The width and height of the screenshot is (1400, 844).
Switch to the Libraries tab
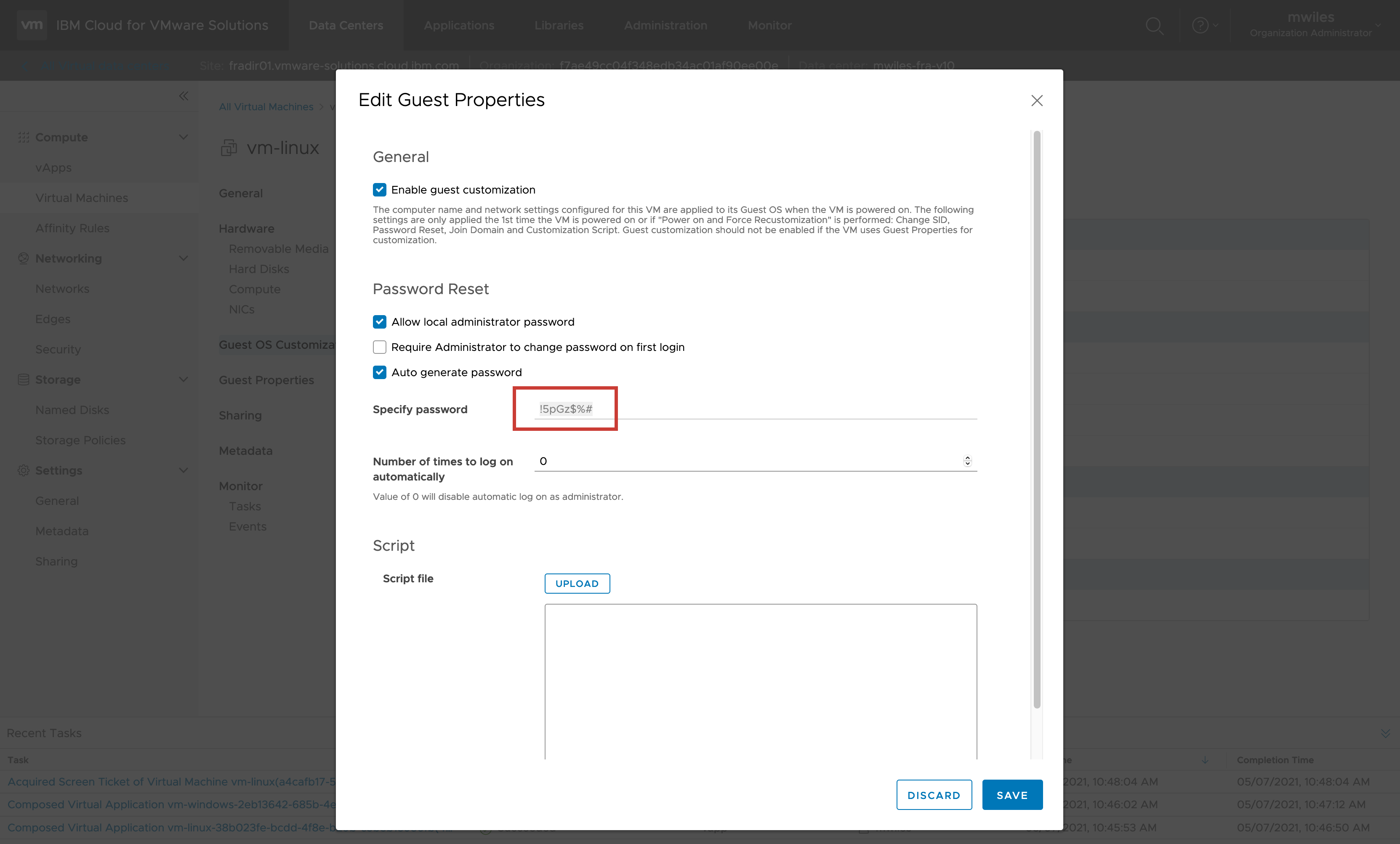[559, 26]
